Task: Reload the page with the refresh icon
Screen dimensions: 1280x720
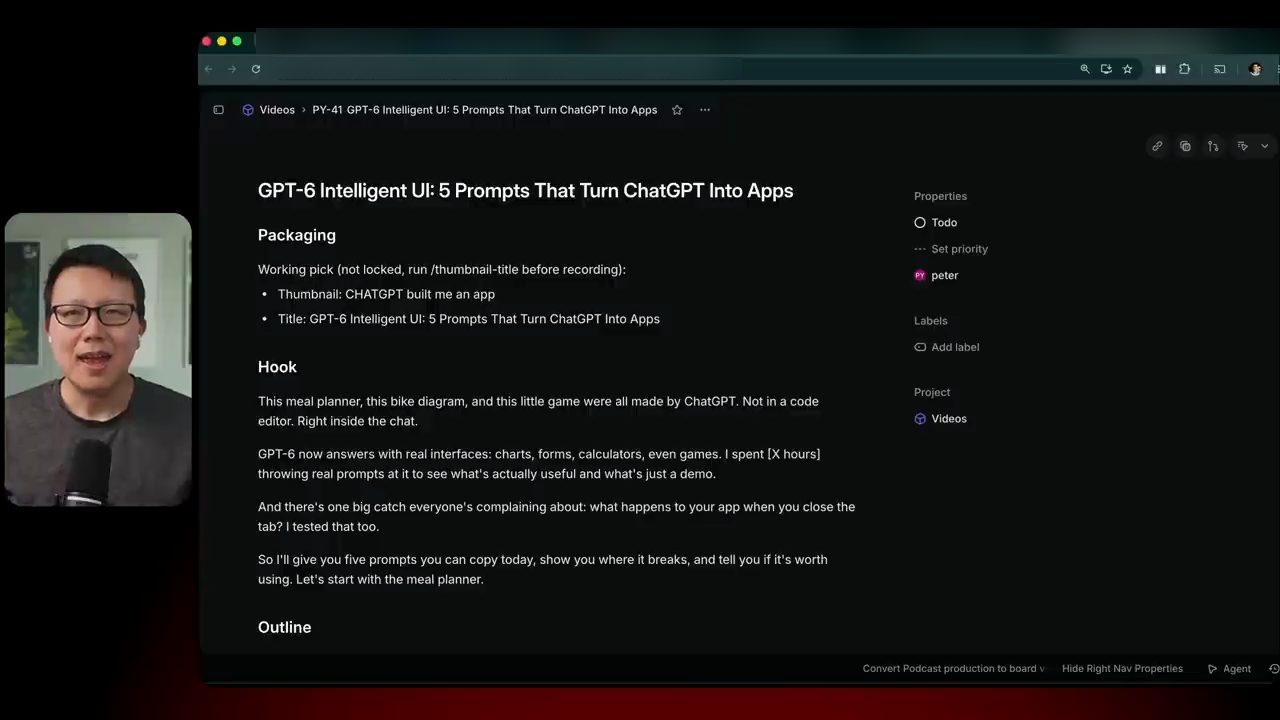Action: click(256, 69)
